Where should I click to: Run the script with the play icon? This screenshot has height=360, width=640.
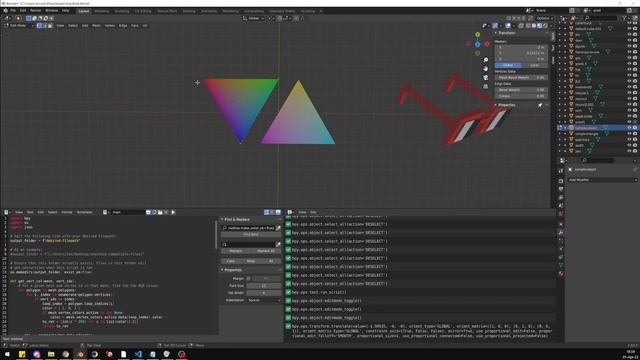(x=173, y=212)
